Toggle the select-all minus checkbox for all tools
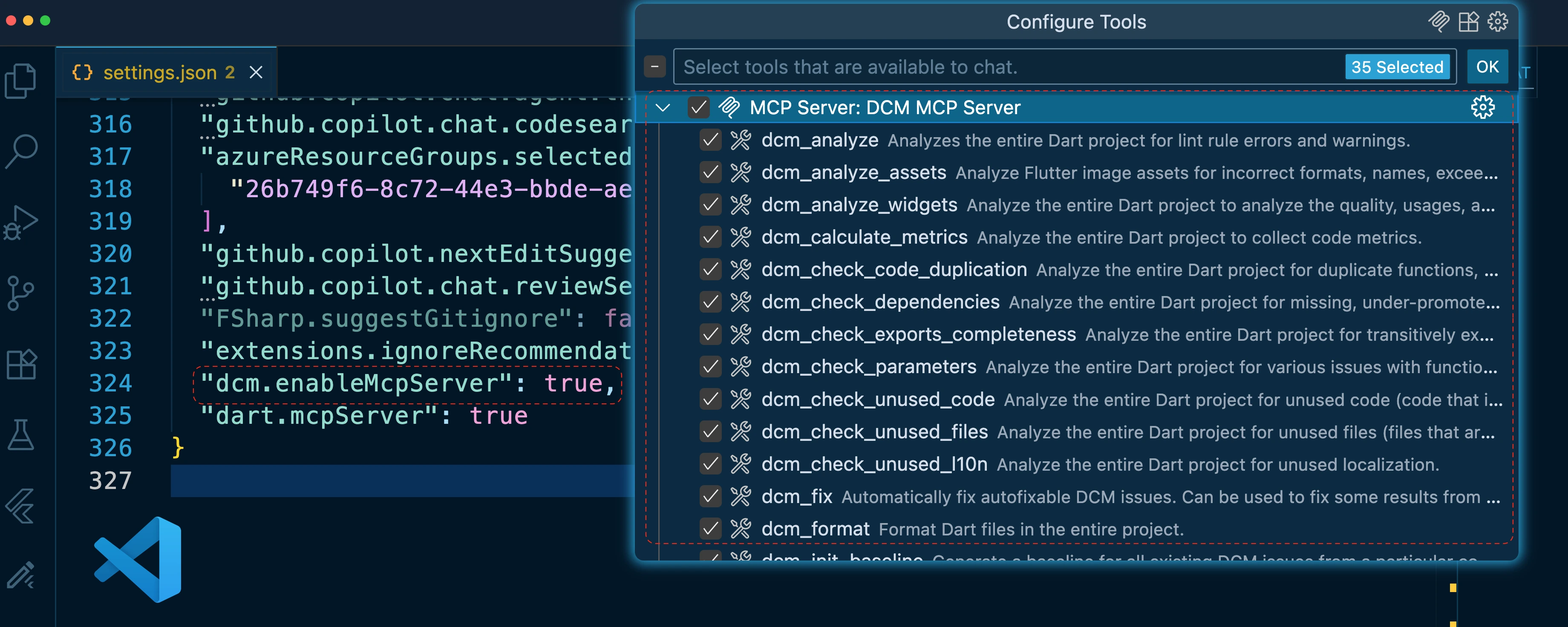 pos(655,66)
